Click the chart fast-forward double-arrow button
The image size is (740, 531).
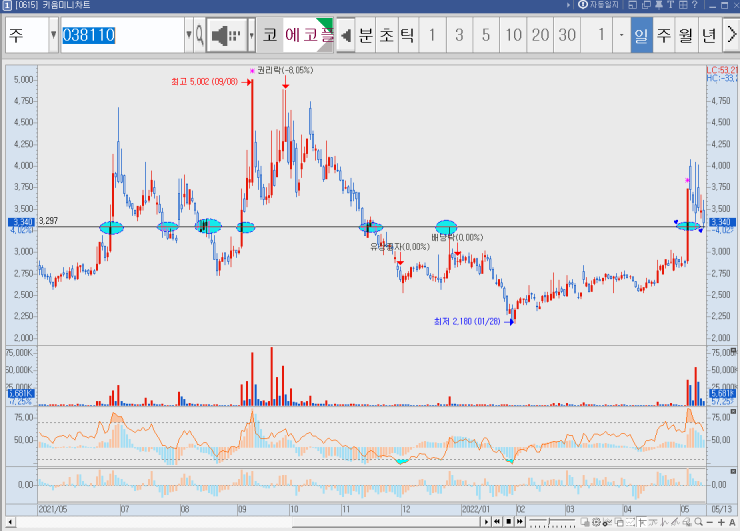click(520, 522)
